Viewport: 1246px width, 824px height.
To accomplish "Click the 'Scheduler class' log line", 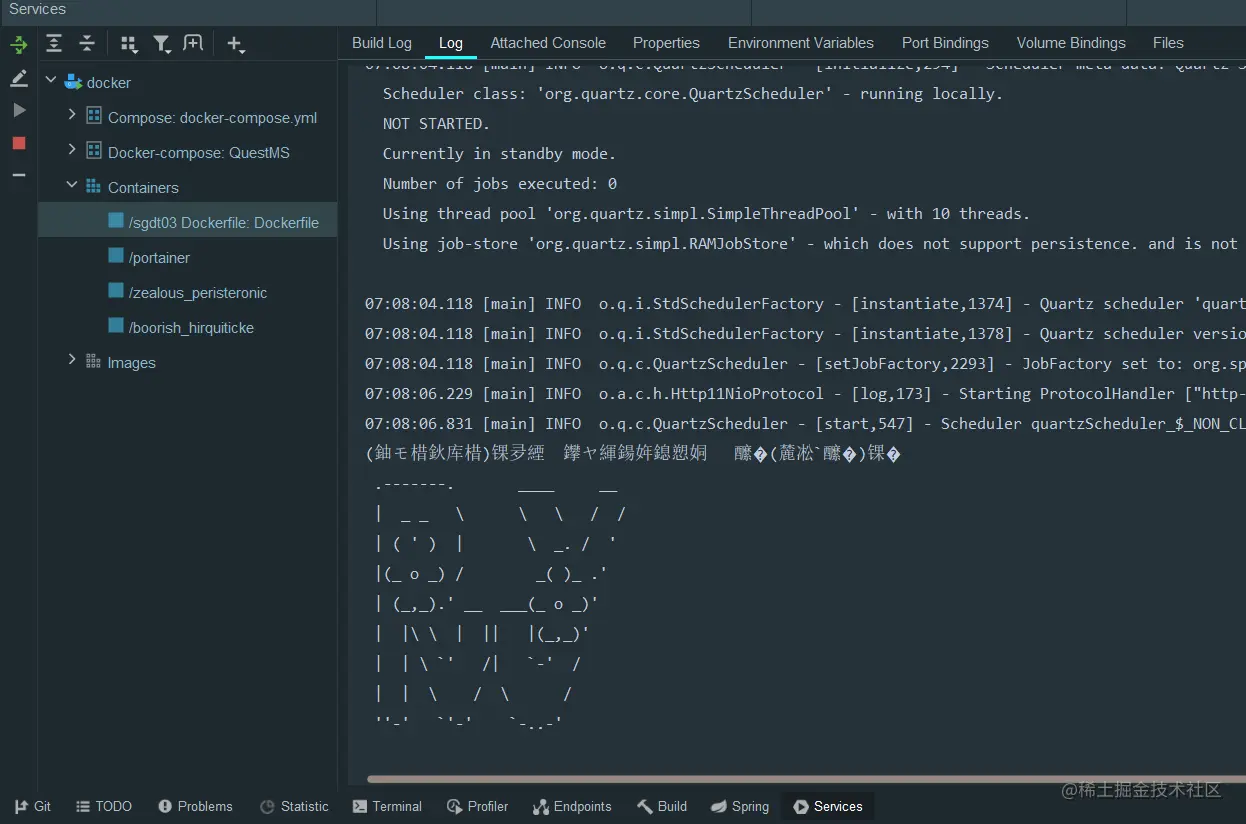I will coord(692,94).
